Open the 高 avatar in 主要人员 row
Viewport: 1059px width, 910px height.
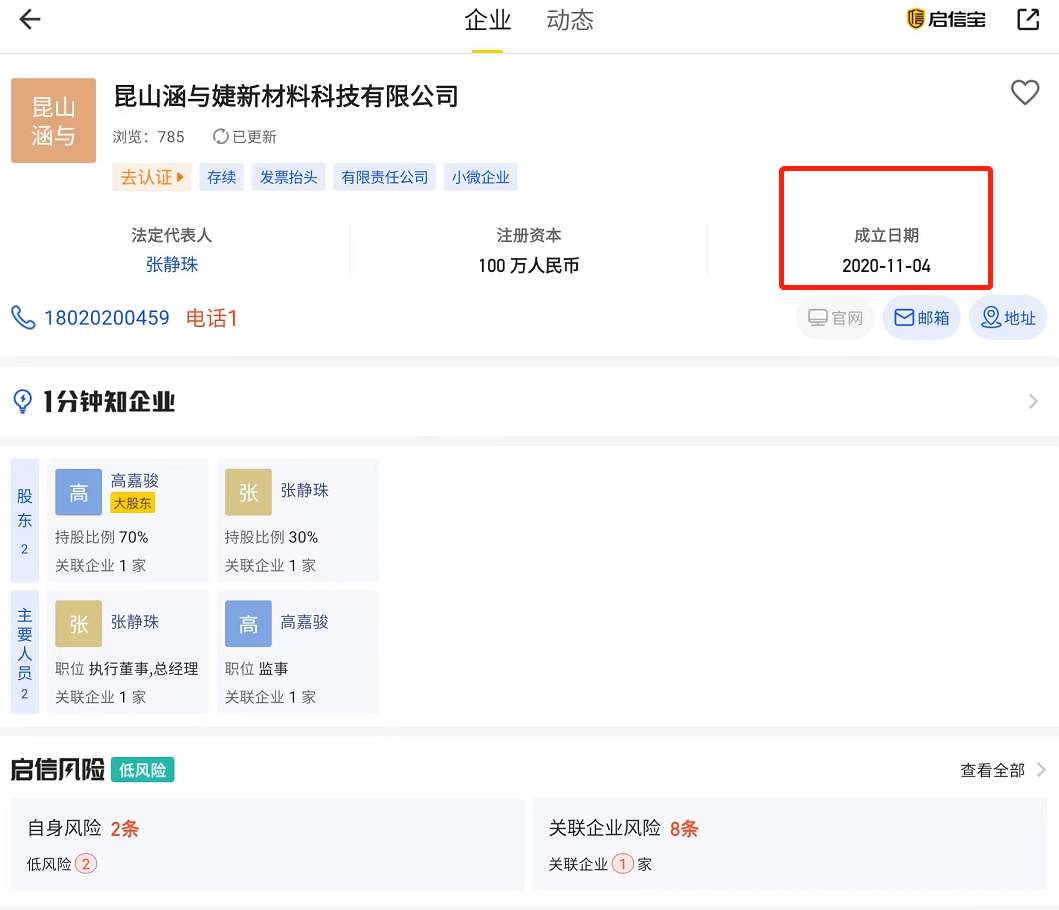click(248, 624)
